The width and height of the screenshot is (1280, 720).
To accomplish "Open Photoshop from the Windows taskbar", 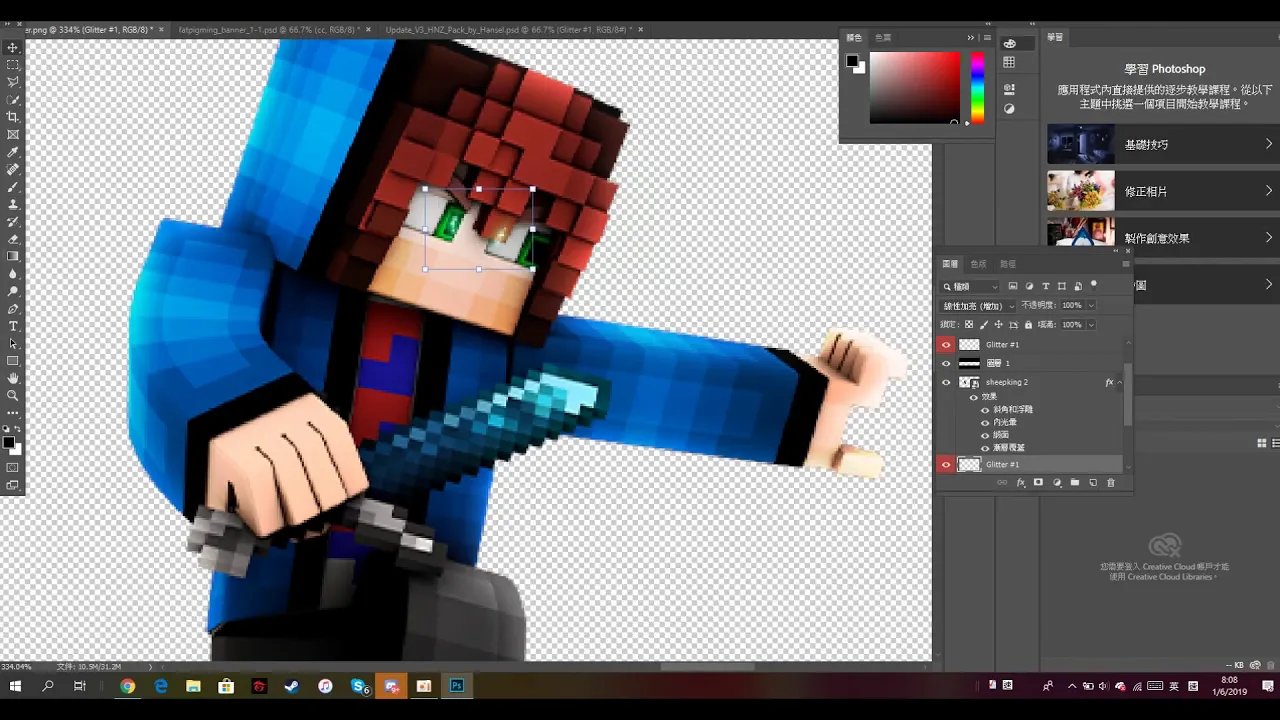I will click(457, 686).
